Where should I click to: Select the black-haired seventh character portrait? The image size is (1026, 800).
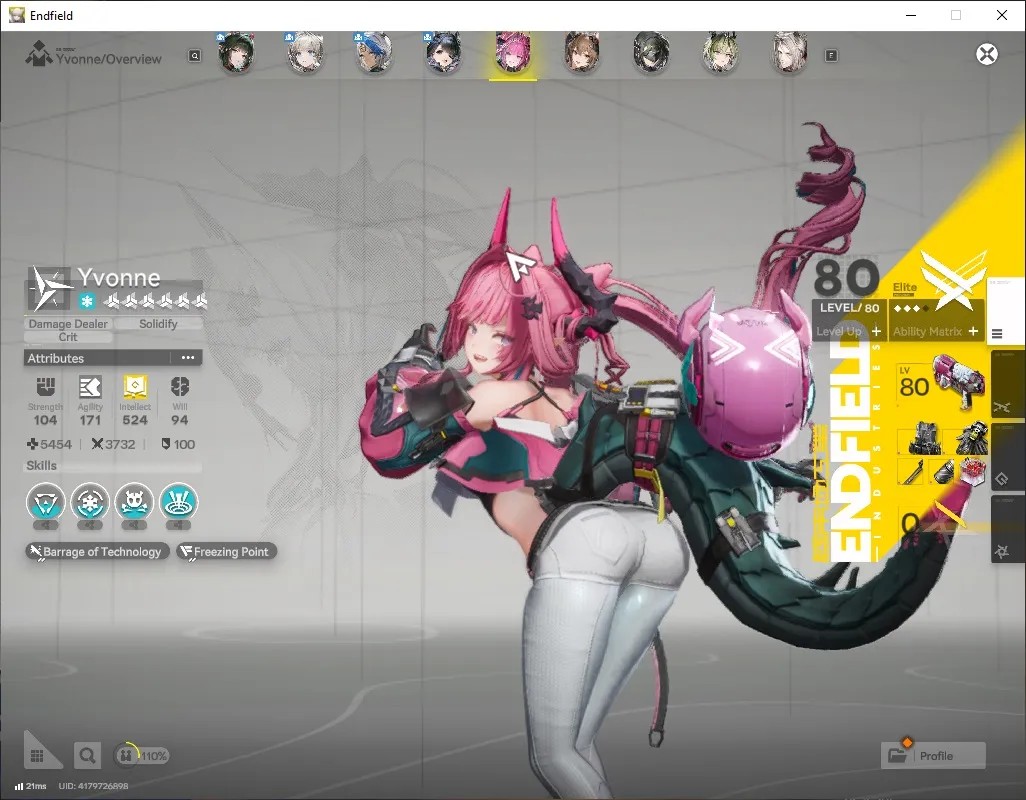point(651,54)
